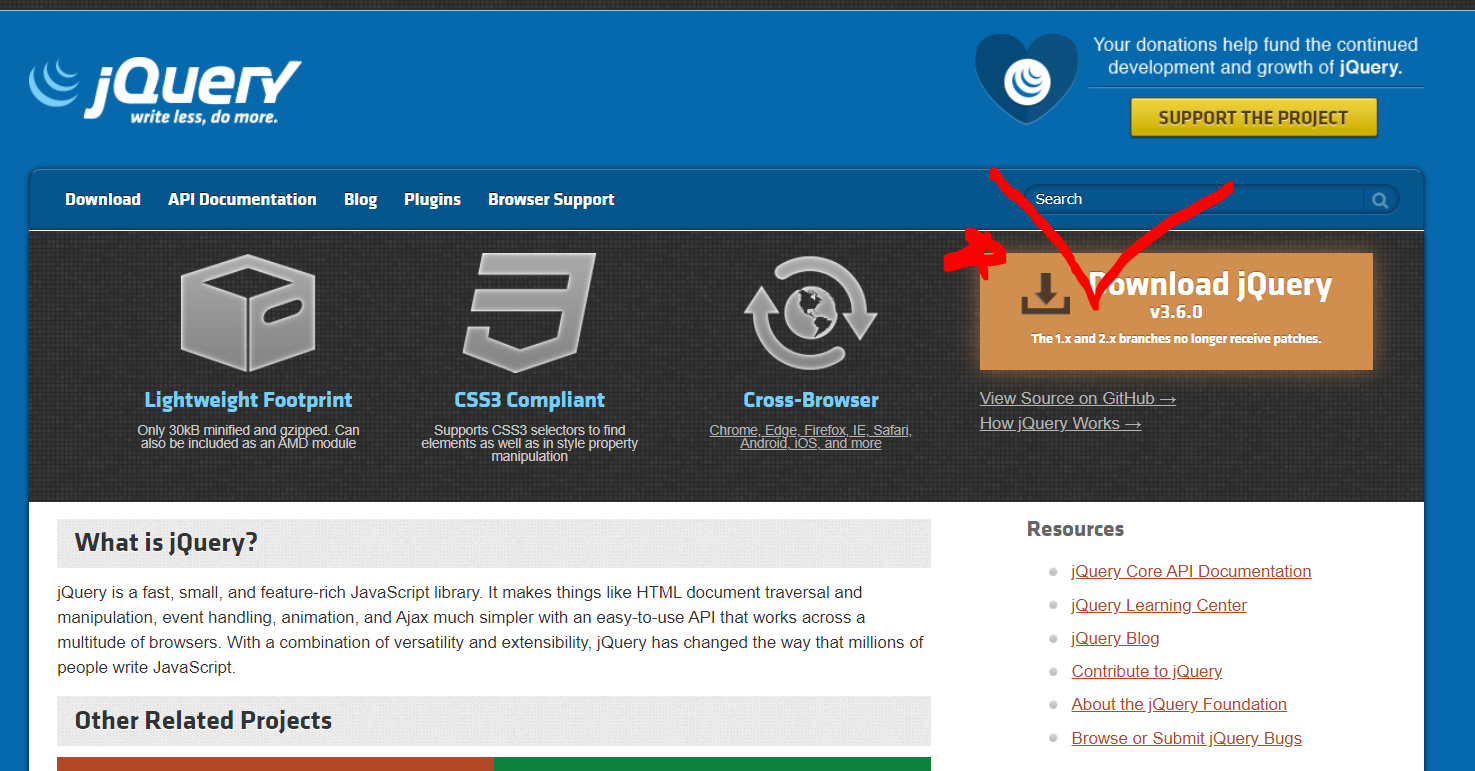The height and width of the screenshot is (771, 1475).
Task: Click the 'Only 30kB minified and gzipped' description
Action: click(x=248, y=437)
